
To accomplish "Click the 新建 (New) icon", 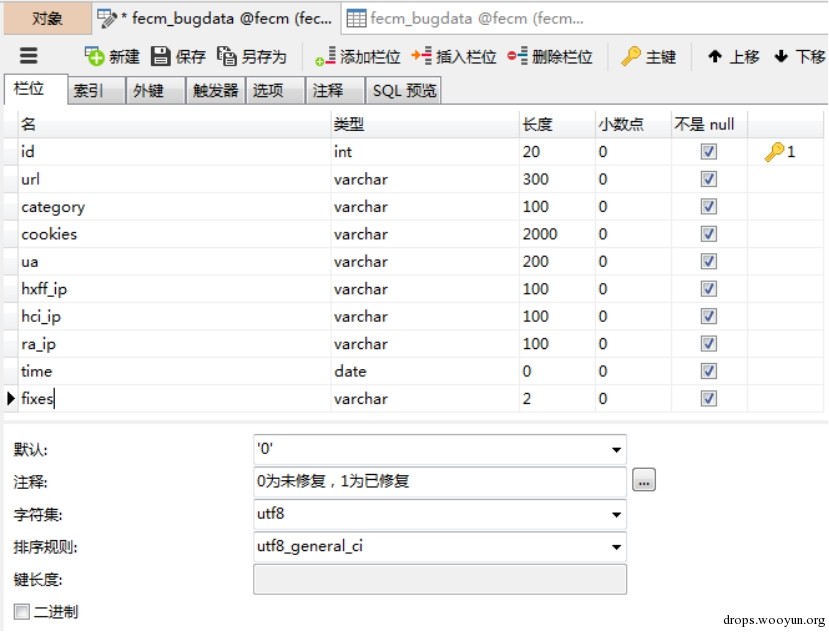I will point(95,56).
